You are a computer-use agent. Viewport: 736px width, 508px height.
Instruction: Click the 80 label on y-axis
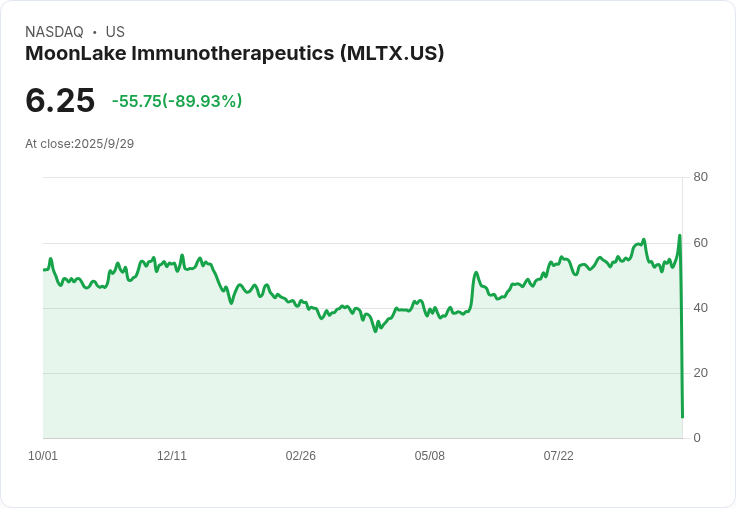[x=700, y=177]
